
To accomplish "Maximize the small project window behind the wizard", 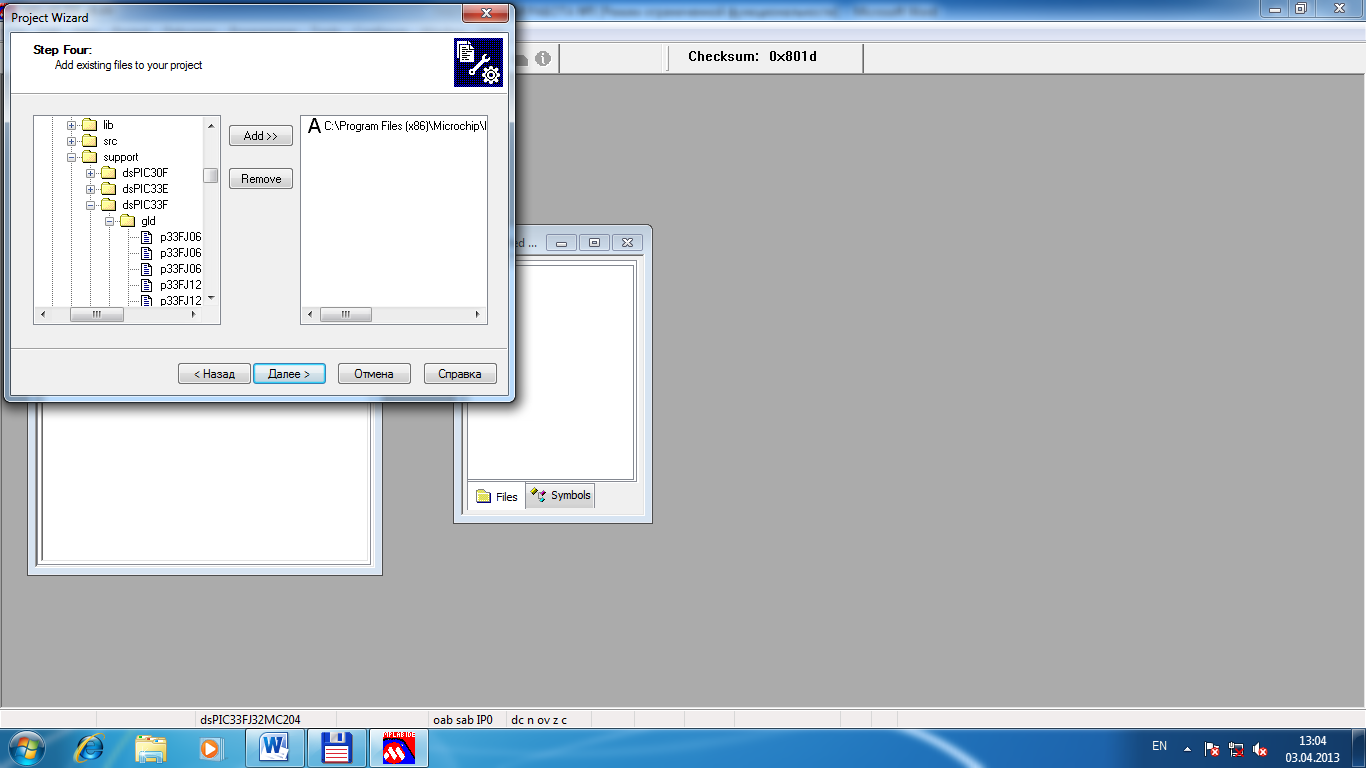I will [x=594, y=243].
